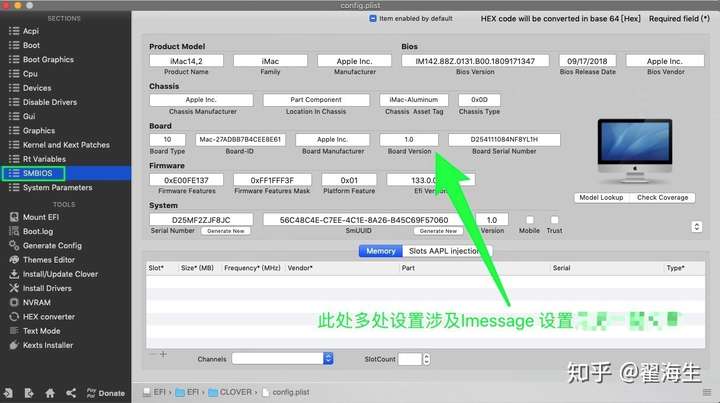Image resolution: width=720 pixels, height=403 pixels.
Task: Click the SlotCount stepper arrows
Action: click(x=427, y=359)
